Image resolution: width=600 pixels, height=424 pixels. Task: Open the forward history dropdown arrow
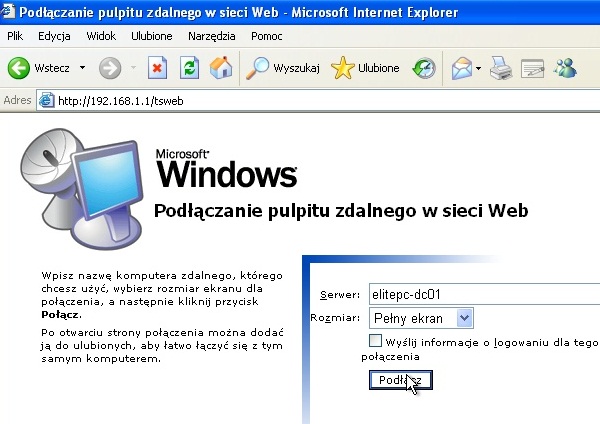click(133, 68)
